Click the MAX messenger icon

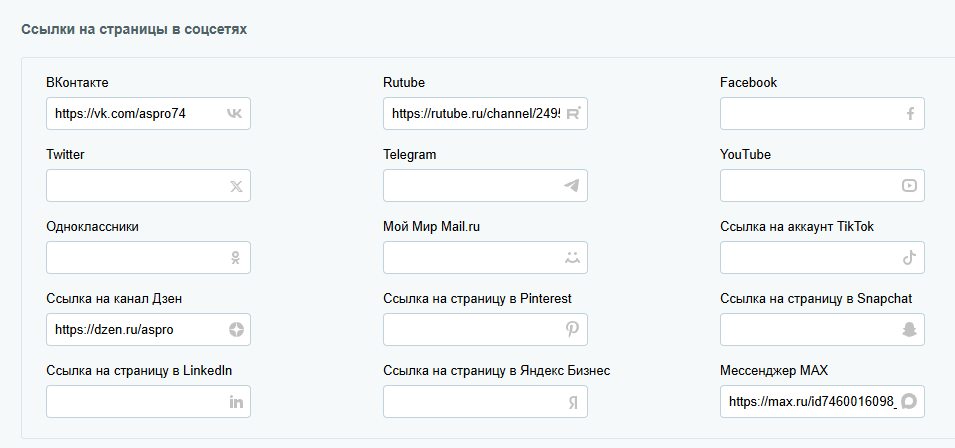pyautogui.click(x=909, y=402)
